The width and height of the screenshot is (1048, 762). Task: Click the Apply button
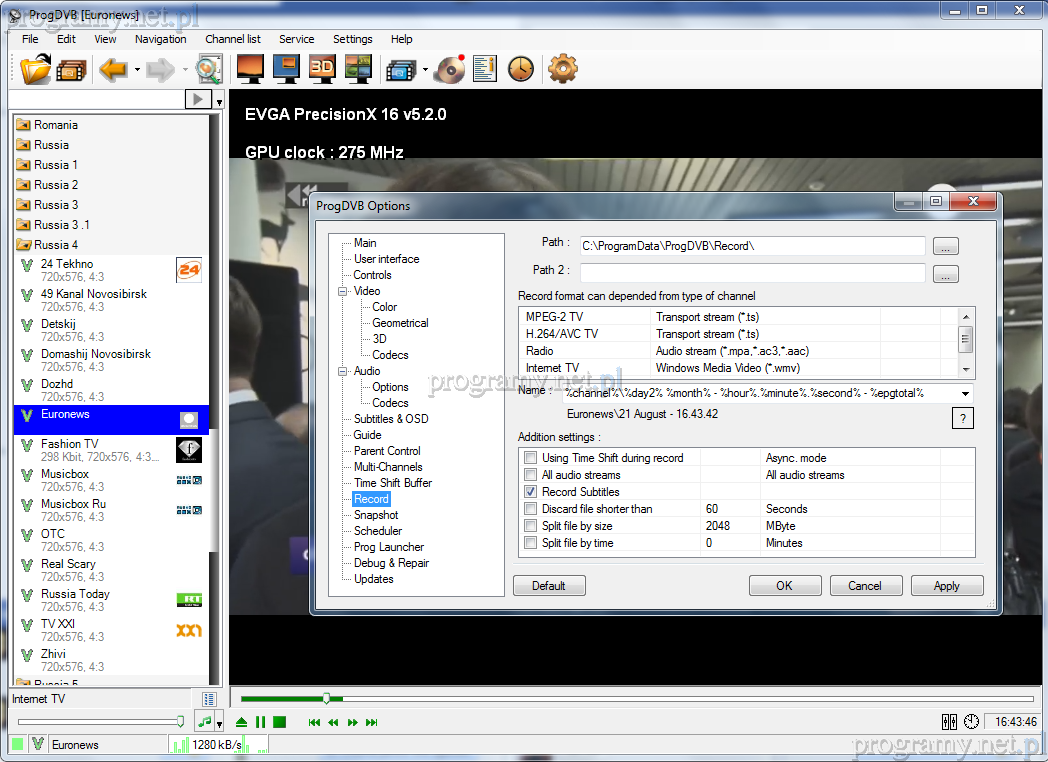click(946, 586)
